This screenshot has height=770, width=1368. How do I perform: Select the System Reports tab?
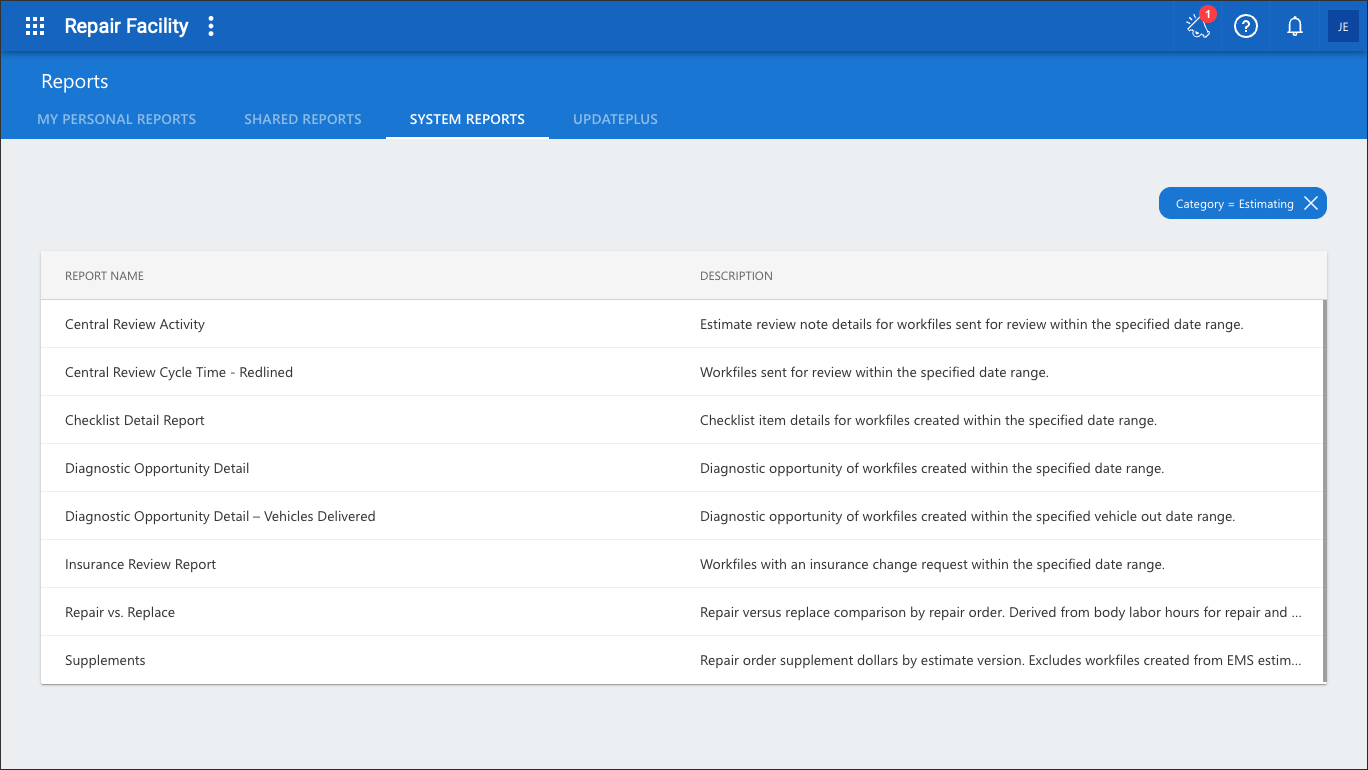pyautogui.click(x=467, y=119)
